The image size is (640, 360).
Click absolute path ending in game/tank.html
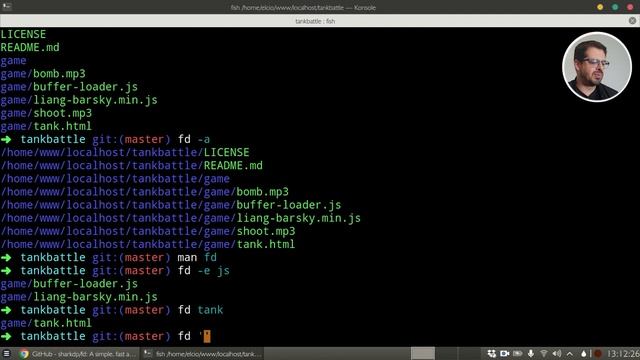click(x=148, y=244)
